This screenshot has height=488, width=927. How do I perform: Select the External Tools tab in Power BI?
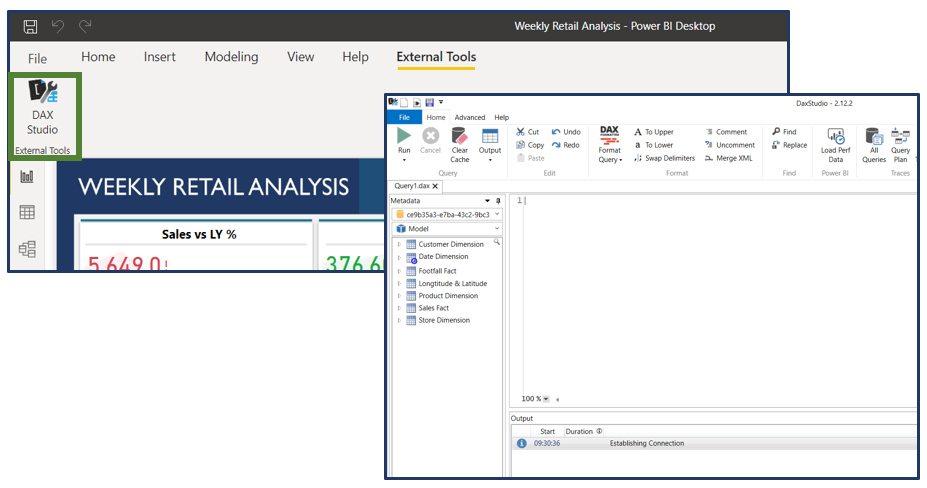[x=436, y=57]
